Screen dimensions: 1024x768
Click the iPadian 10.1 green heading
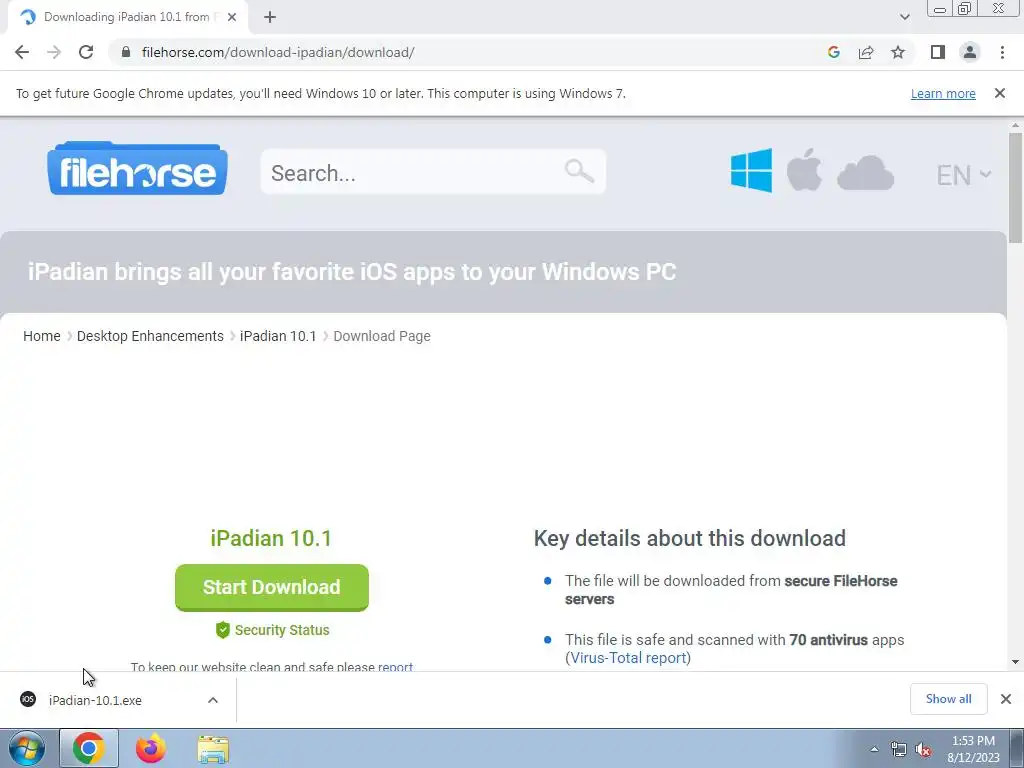(x=271, y=538)
